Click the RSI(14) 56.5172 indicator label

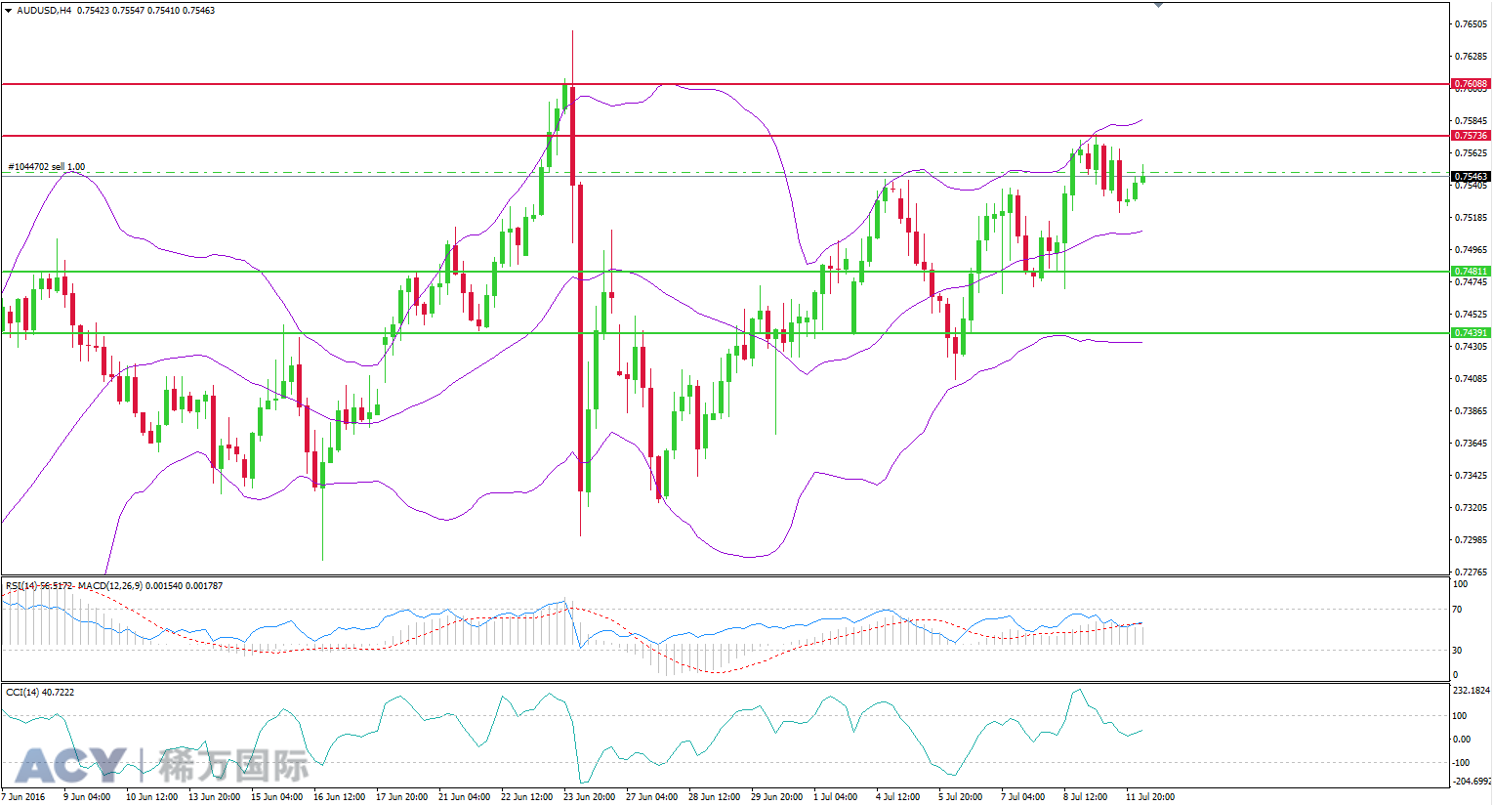[39, 585]
